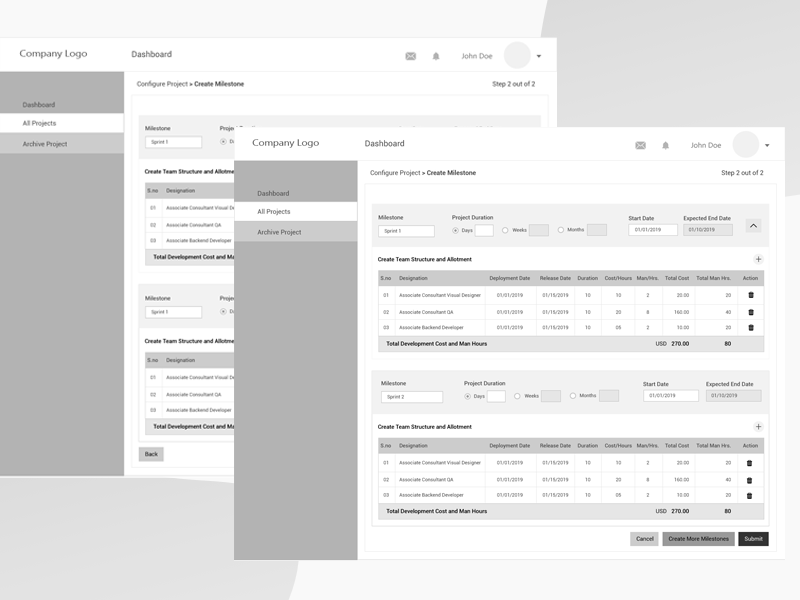Viewport: 800px width, 600px height.
Task: Click the plus icon to add Sprint 1 team member
Action: pyautogui.click(x=757, y=258)
